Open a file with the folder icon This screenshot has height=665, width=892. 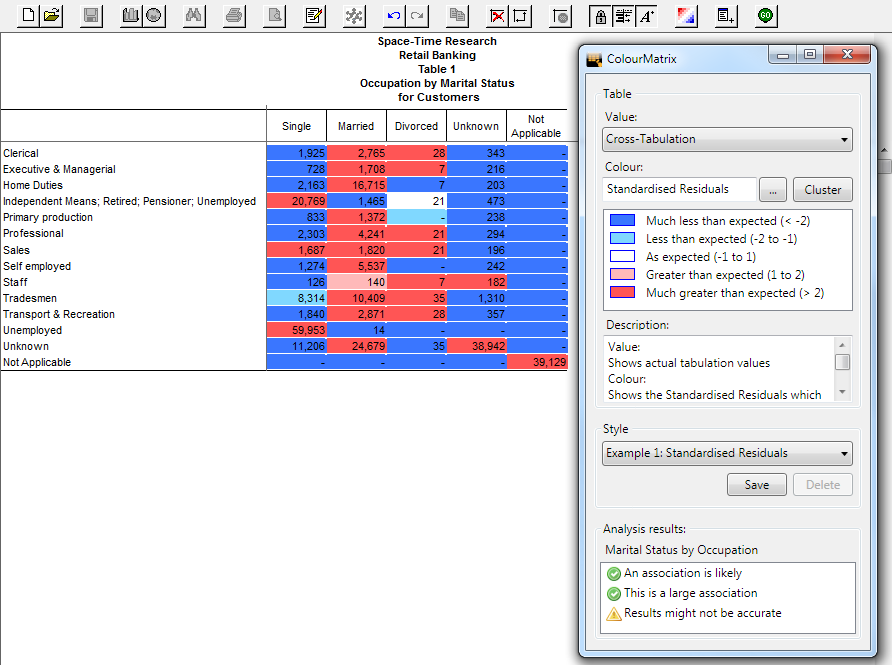coord(52,16)
